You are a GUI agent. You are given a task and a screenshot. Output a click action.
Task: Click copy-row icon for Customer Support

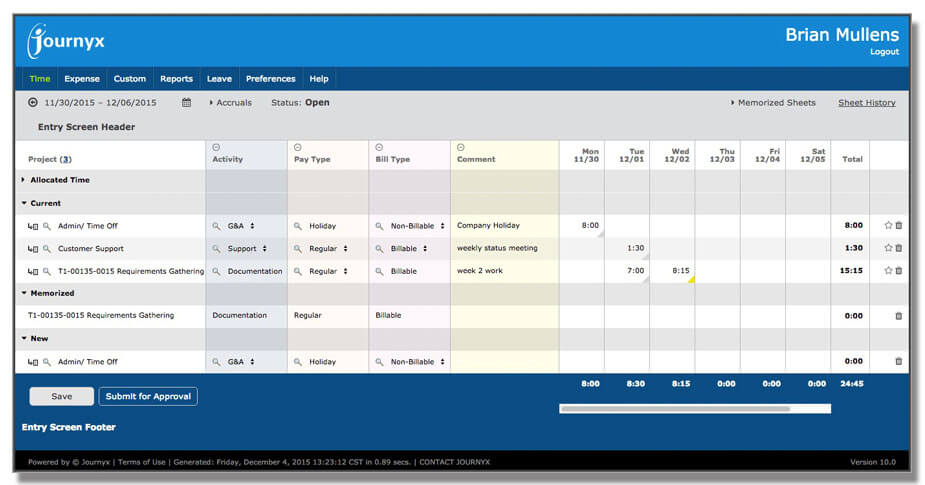[x=33, y=249]
